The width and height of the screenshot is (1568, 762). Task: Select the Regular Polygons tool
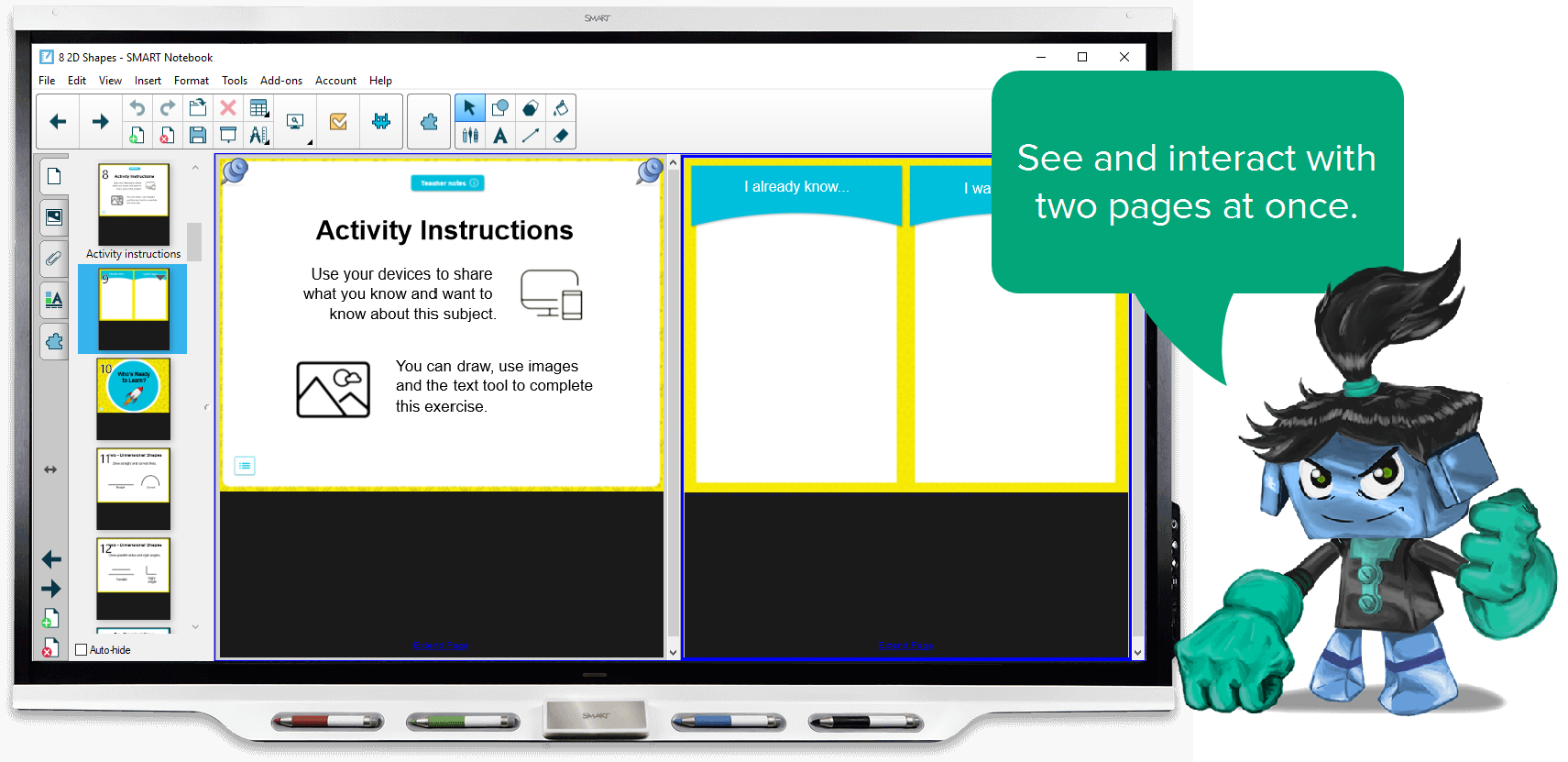pyautogui.click(x=530, y=108)
